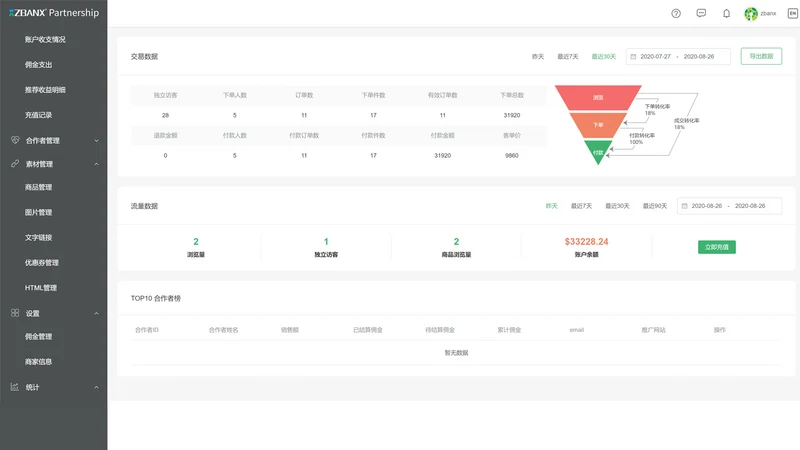Click the orange 下单 funnel segment
This screenshot has height=450, width=800.
click(x=598, y=125)
